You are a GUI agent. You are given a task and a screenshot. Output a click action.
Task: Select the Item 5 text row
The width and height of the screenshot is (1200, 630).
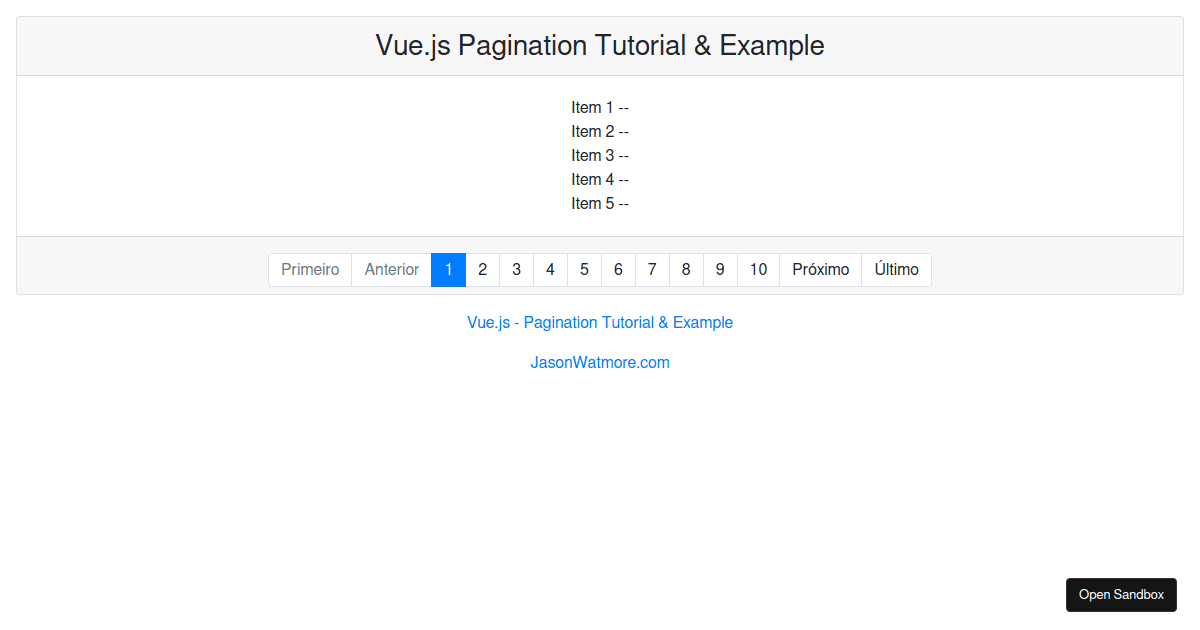coord(600,203)
